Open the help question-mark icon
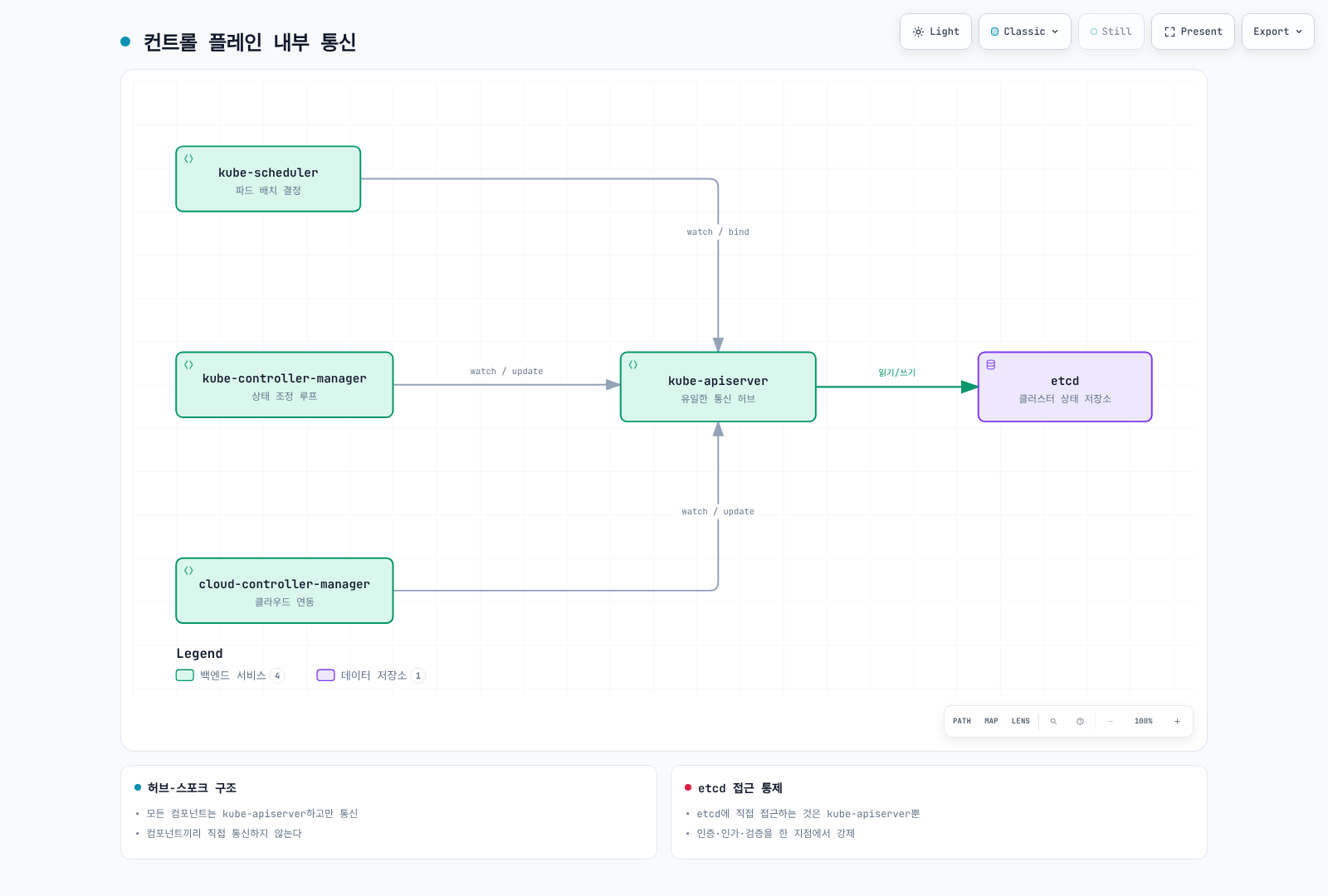Viewport: 1328px width, 896px height. [x=1080, y=721]
